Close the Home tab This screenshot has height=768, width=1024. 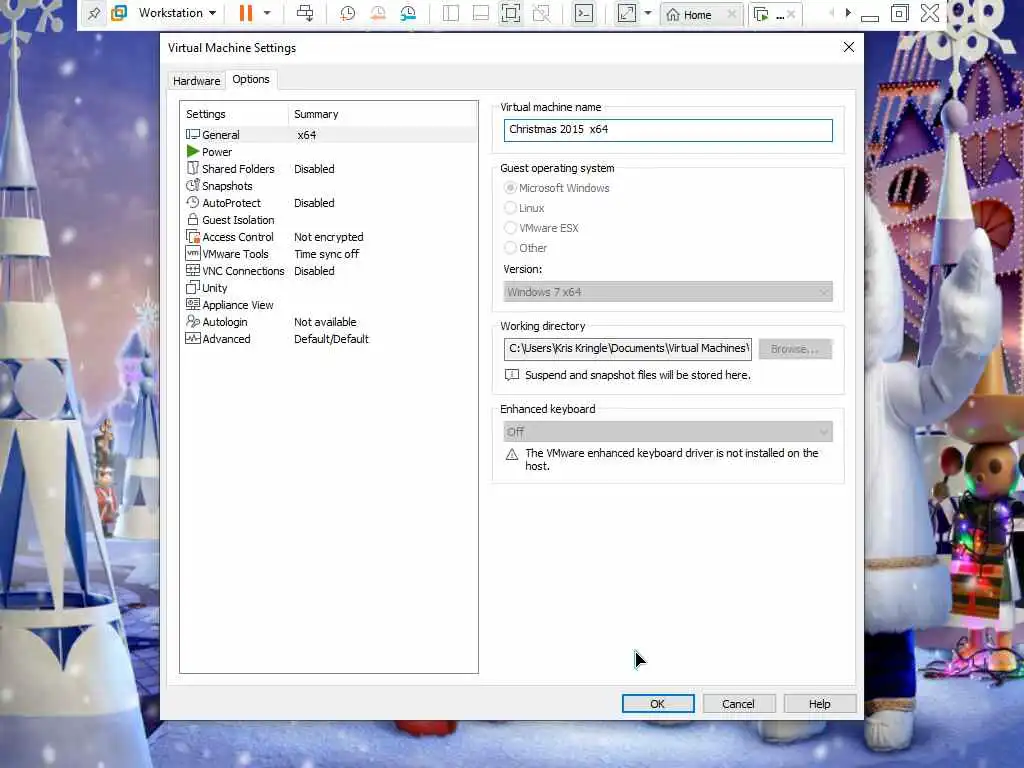[x=732, y=14]
